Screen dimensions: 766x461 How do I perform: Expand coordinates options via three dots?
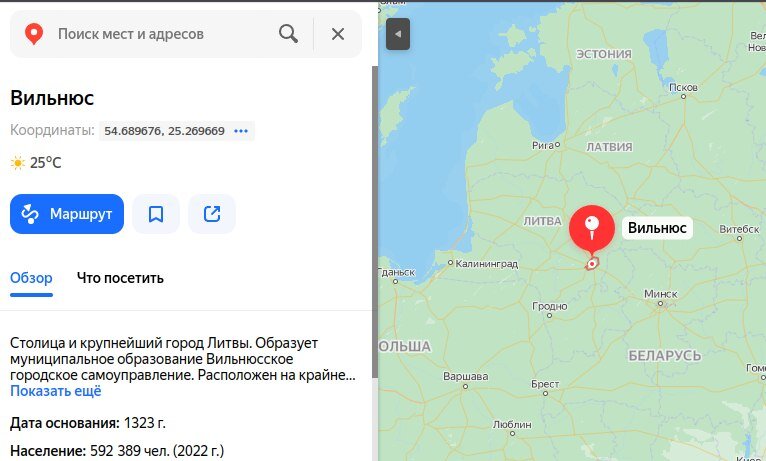tap(241, 131)
